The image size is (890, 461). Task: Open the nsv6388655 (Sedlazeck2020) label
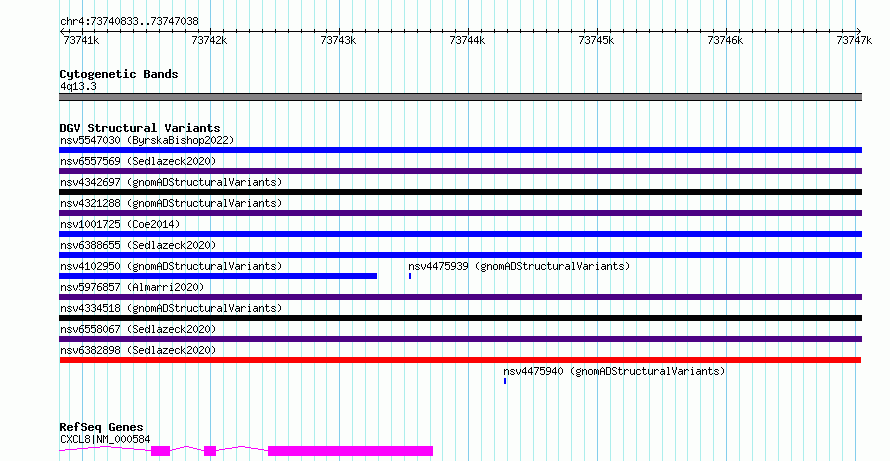point(138,245)
